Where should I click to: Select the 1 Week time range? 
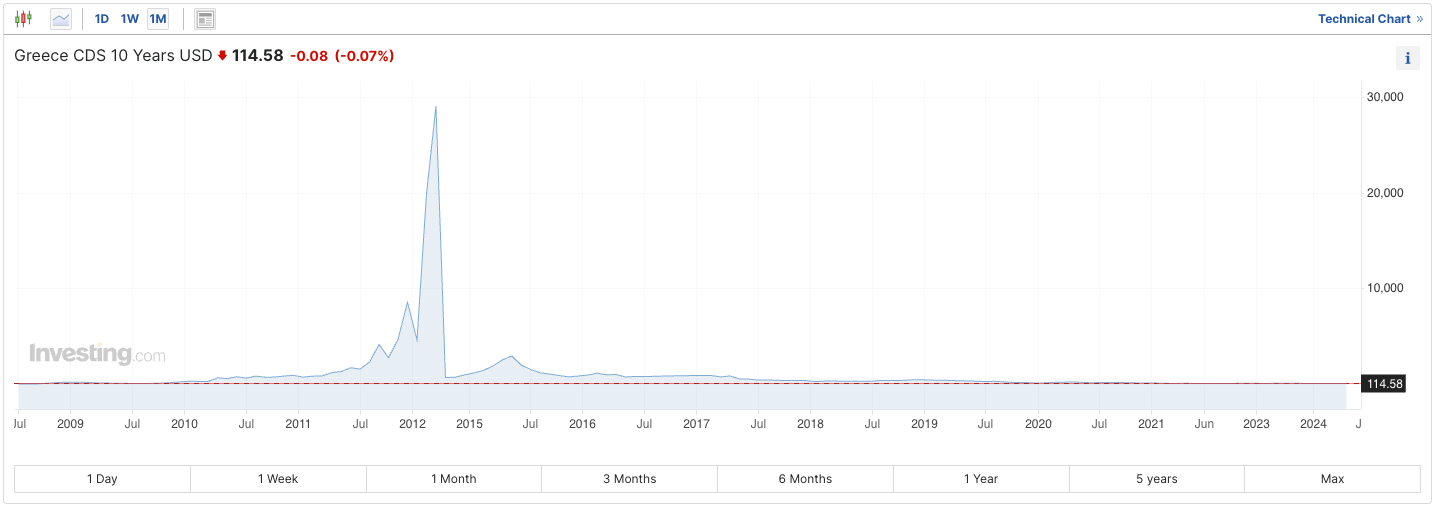tap(278, 479)
